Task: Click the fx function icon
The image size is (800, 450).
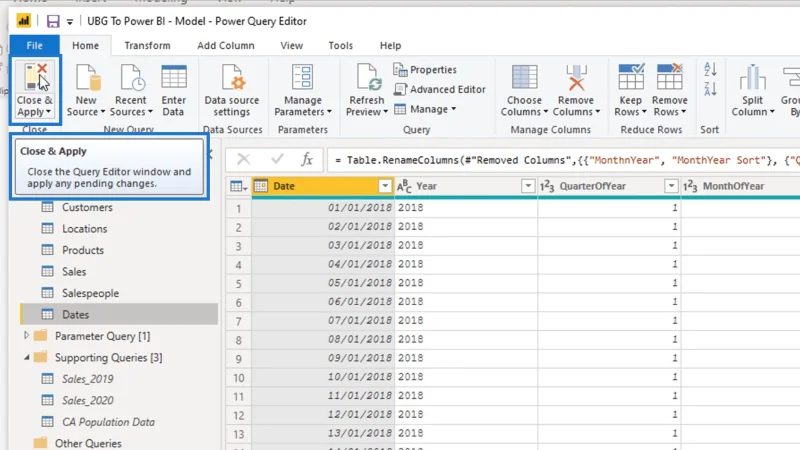Action: tap(307, 159)
